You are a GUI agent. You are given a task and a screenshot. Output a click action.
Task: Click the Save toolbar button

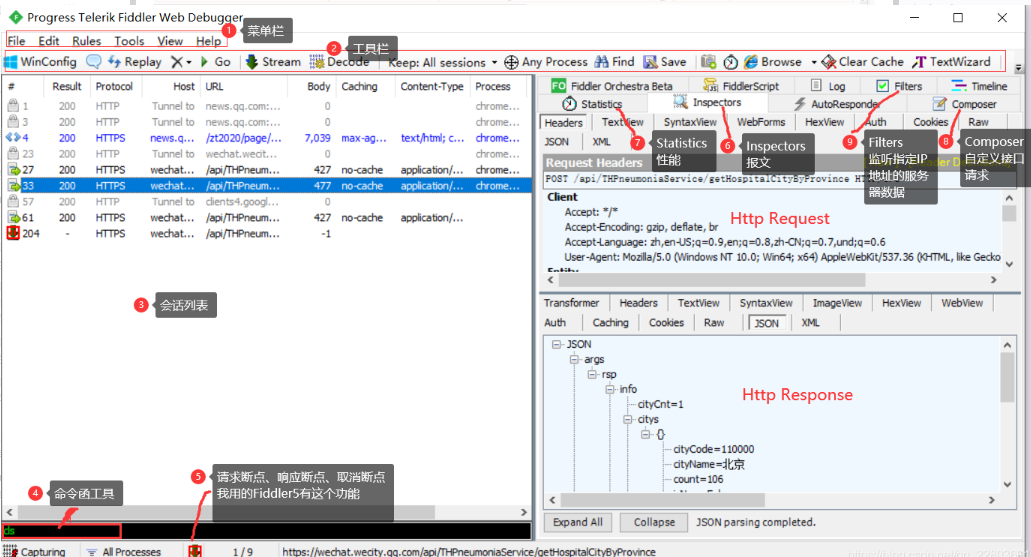[665, 62]
